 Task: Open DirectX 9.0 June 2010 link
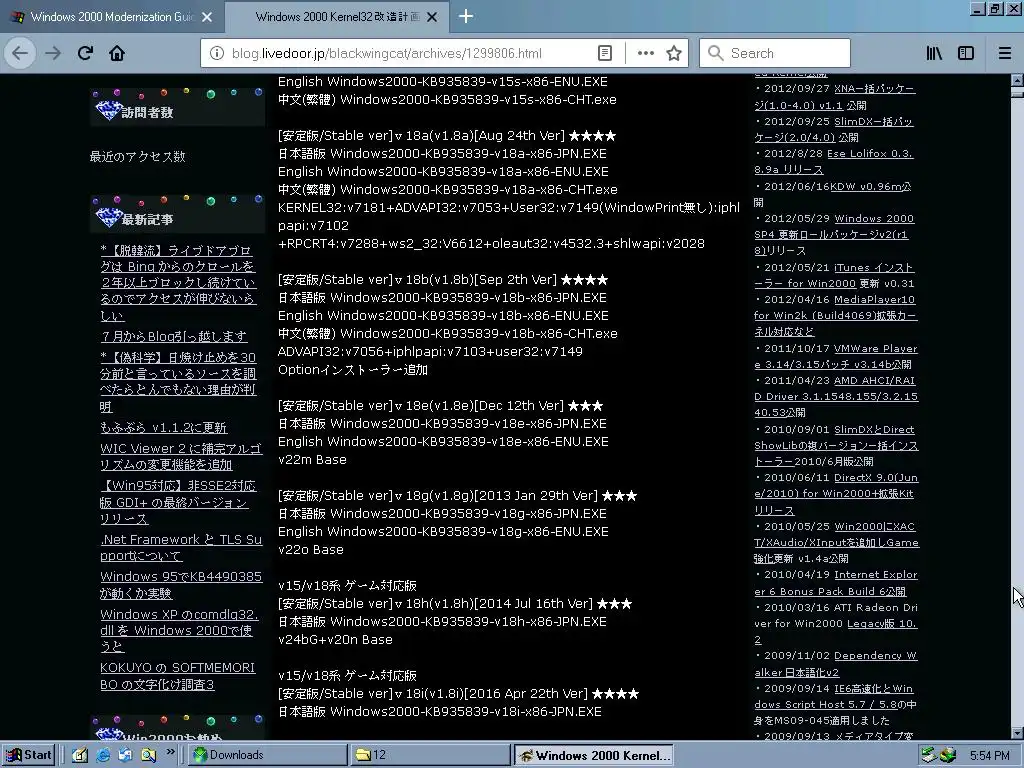[x=836, y=494]
